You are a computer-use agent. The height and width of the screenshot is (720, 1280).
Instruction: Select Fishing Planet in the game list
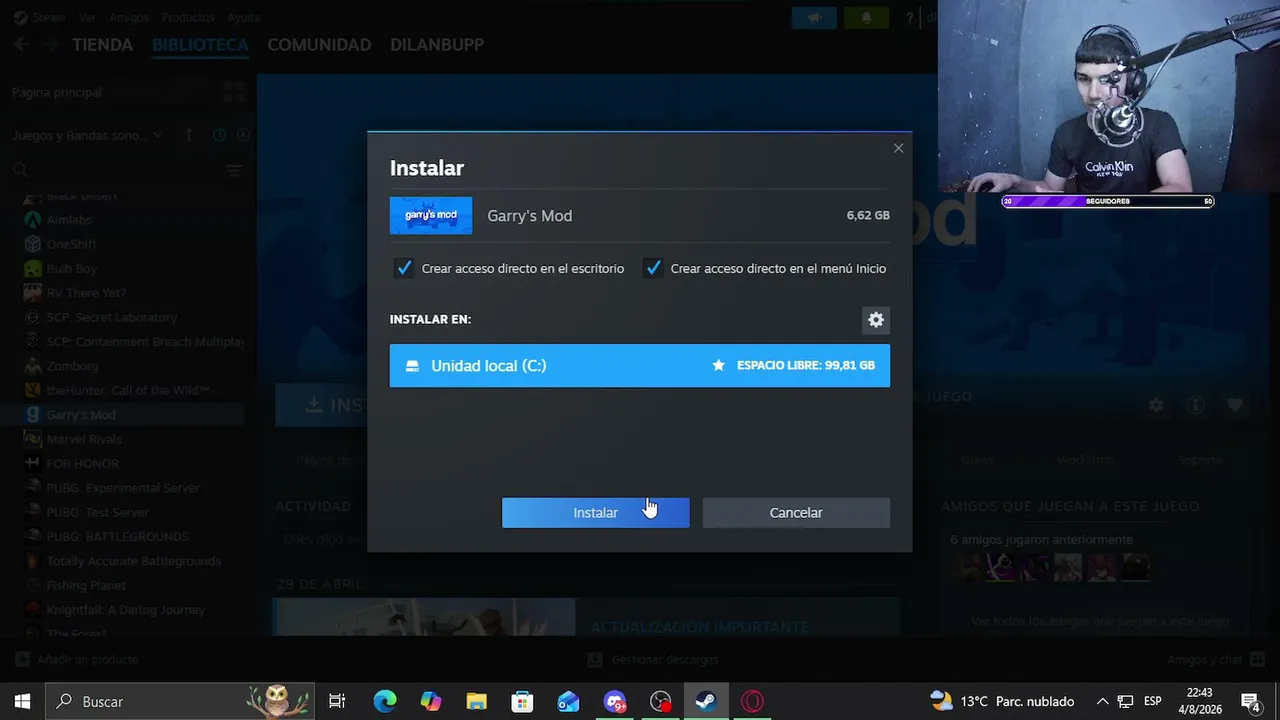pos(86,585)
